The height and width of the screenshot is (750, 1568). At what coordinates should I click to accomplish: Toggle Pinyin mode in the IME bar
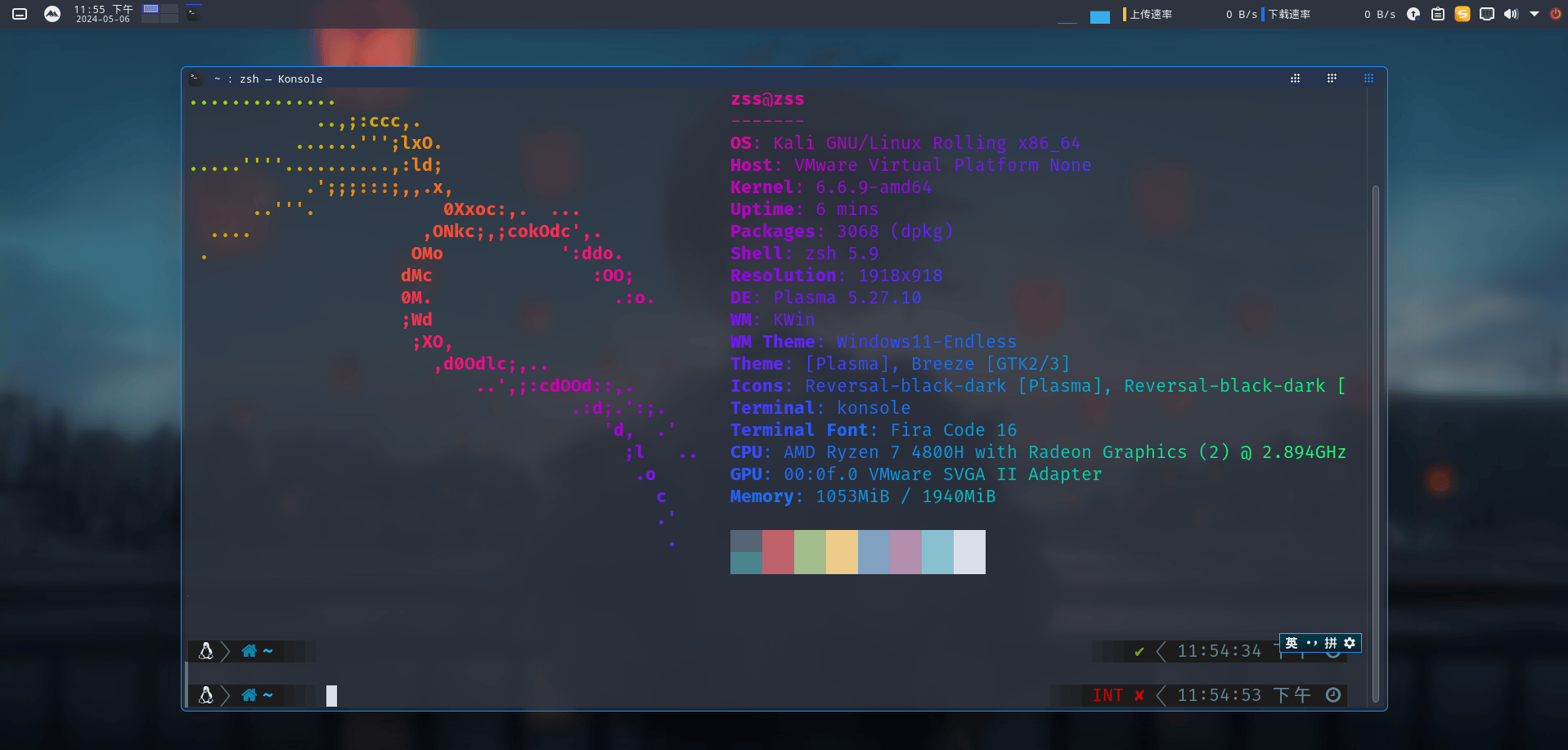(1331, 643)
